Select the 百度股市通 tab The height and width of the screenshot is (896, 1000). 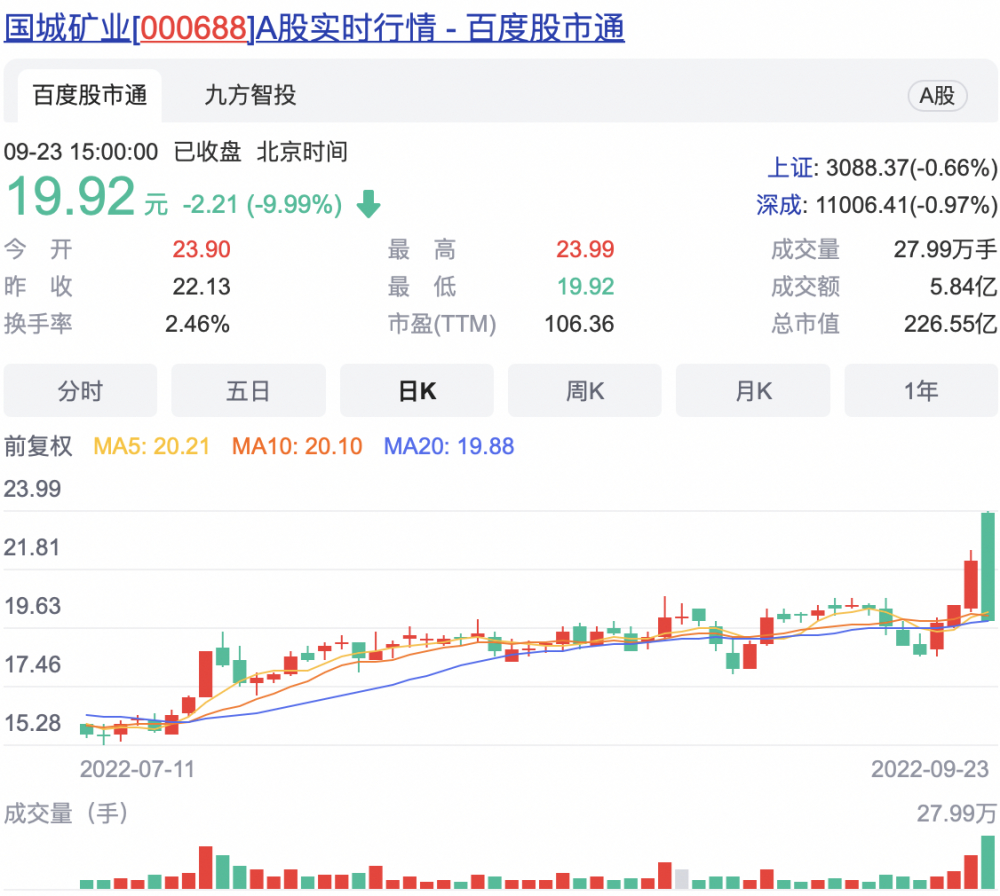[x=90, y=96]
